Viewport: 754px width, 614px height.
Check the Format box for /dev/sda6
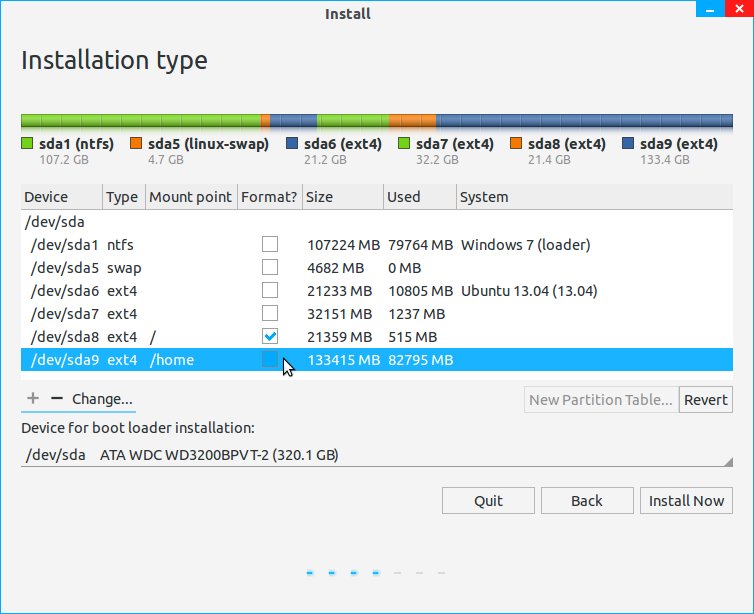pos(270,290)
